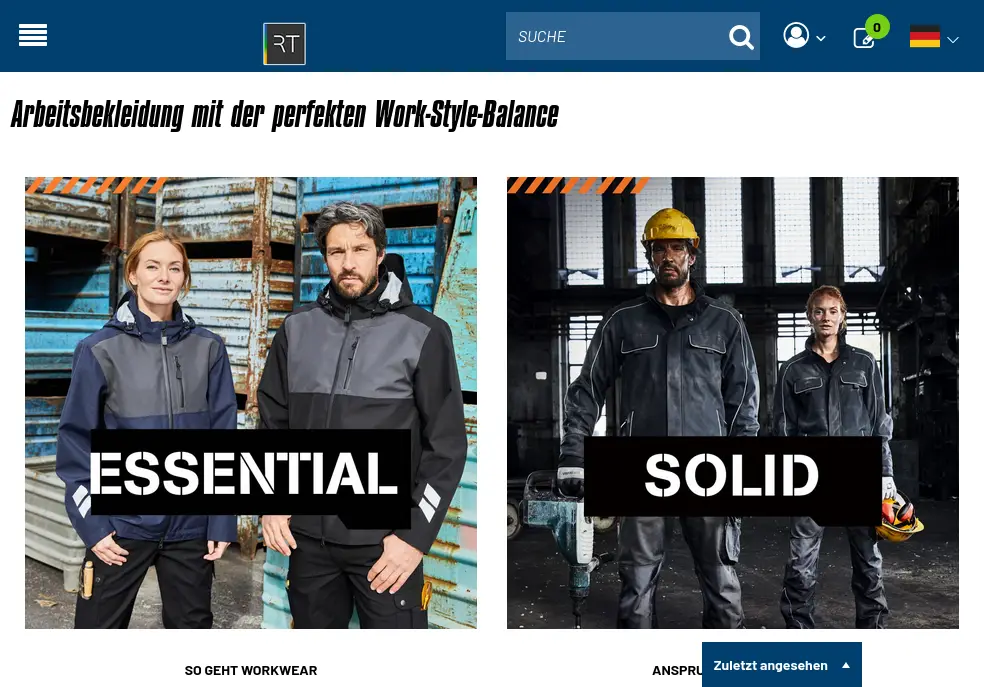Open the user account icon
The image size is (984, 687).
tap(796, 35)
